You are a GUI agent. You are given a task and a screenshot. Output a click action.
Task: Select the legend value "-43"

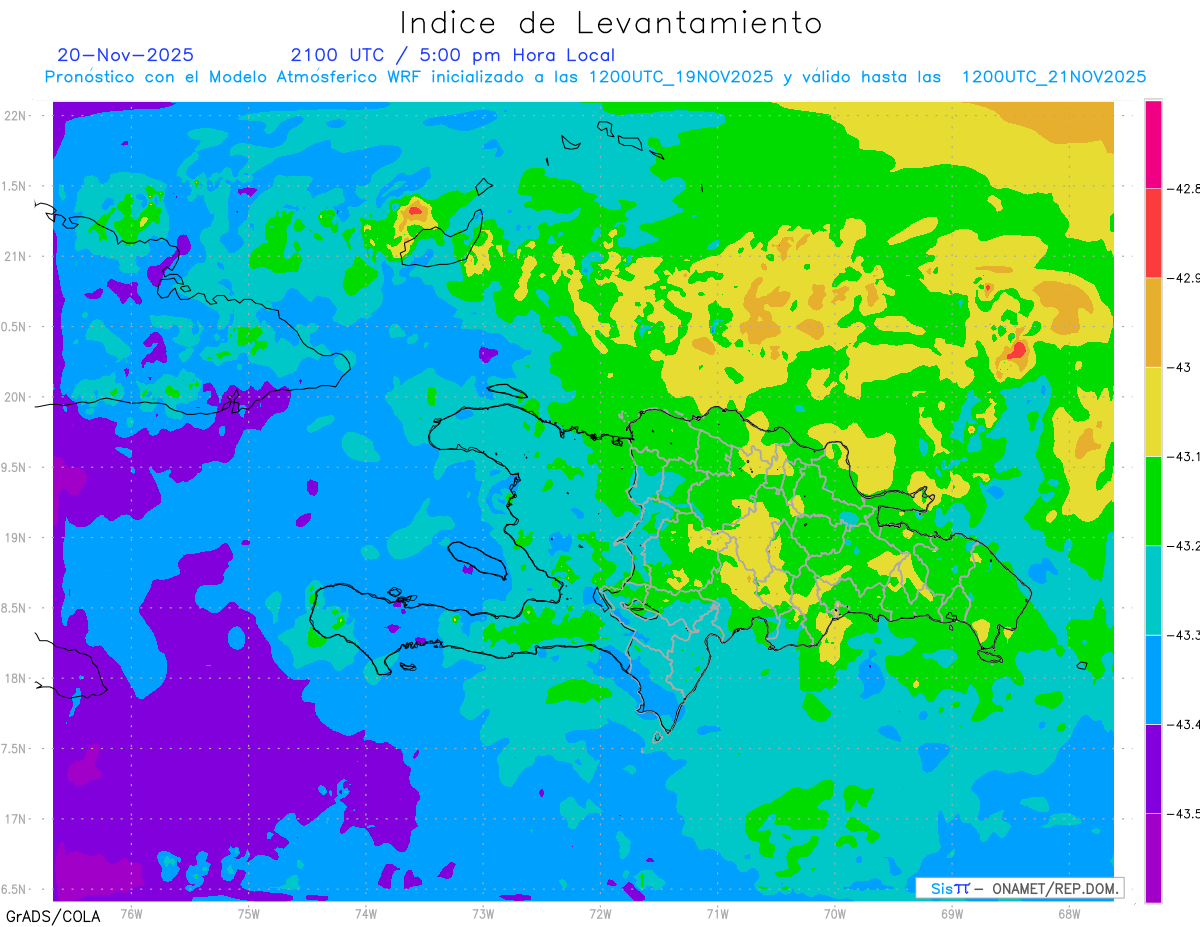[x=1178, y=367]
